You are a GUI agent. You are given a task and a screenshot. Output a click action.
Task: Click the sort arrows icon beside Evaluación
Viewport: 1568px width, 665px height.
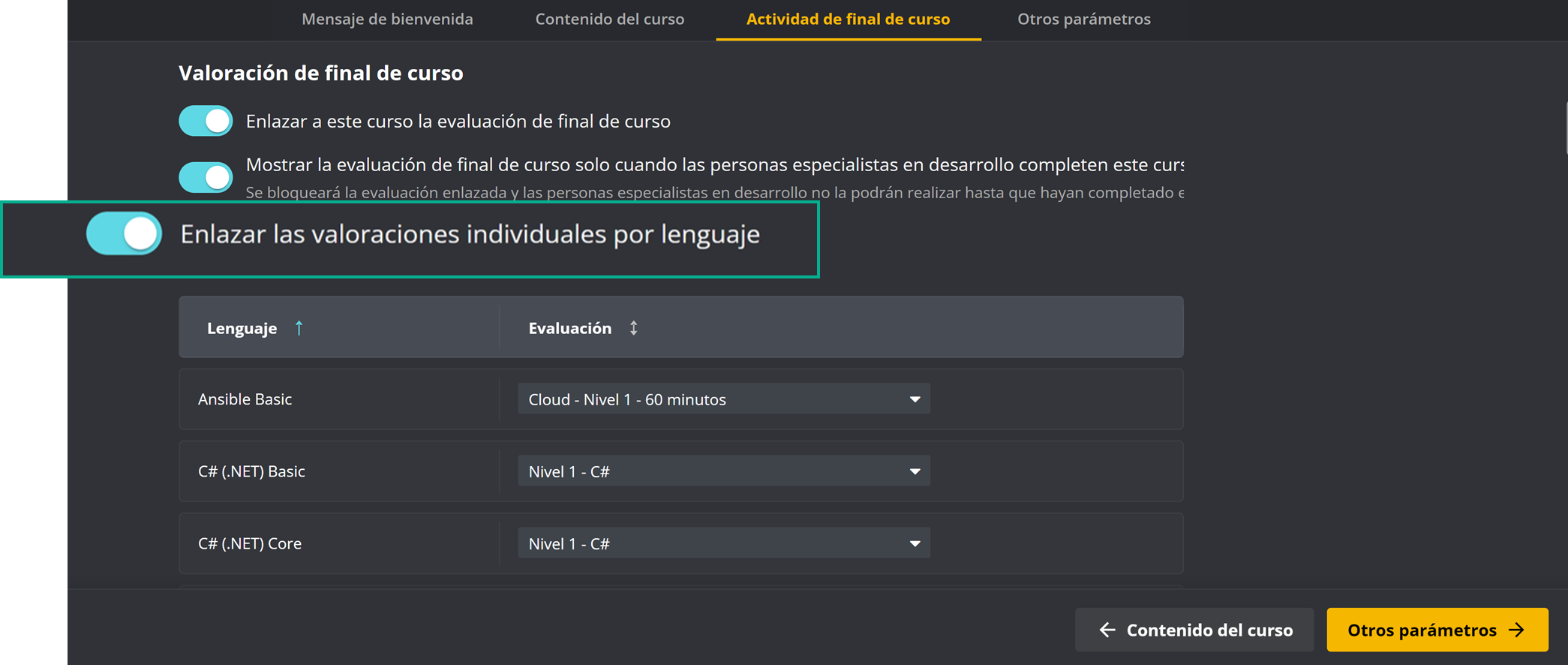(x=634, y=328)
